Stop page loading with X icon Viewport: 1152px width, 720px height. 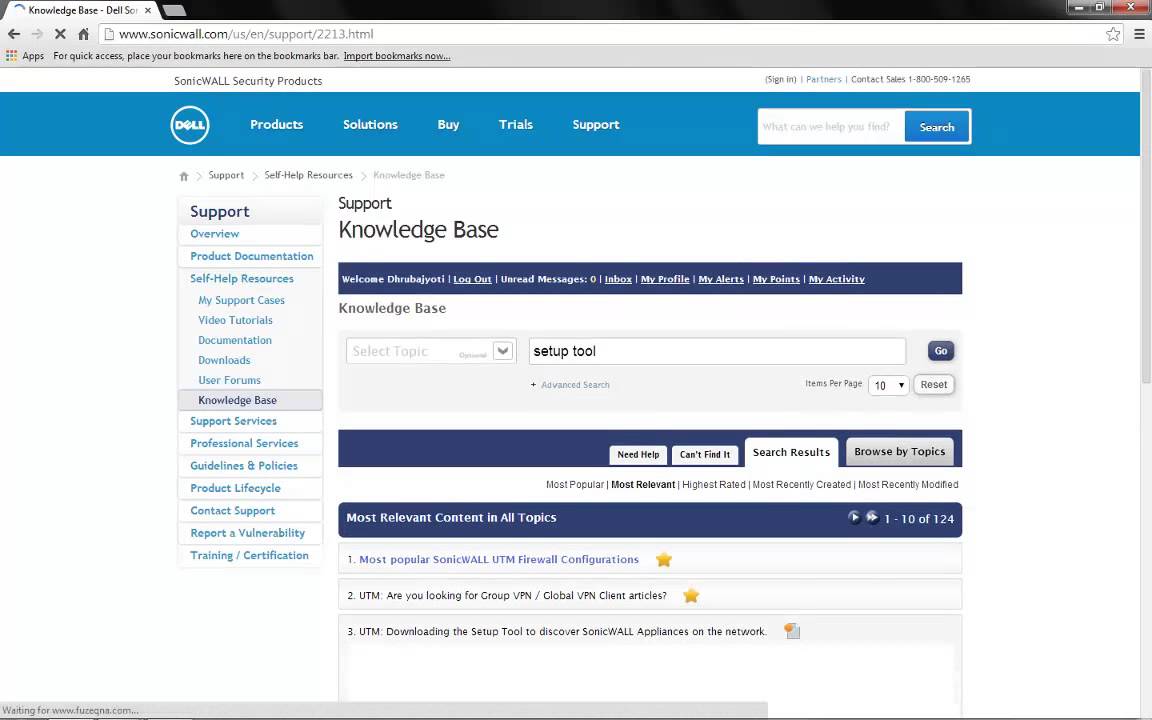click(x=60, y=34)
